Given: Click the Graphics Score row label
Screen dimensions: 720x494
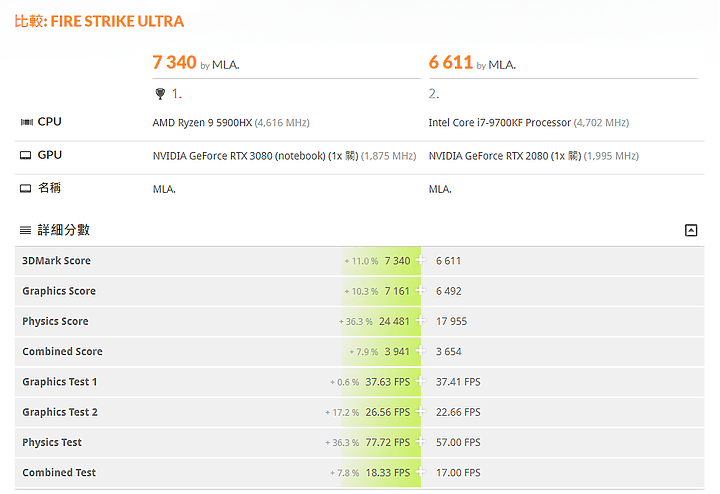Looking at the screenshot, I should click(59, 291).
